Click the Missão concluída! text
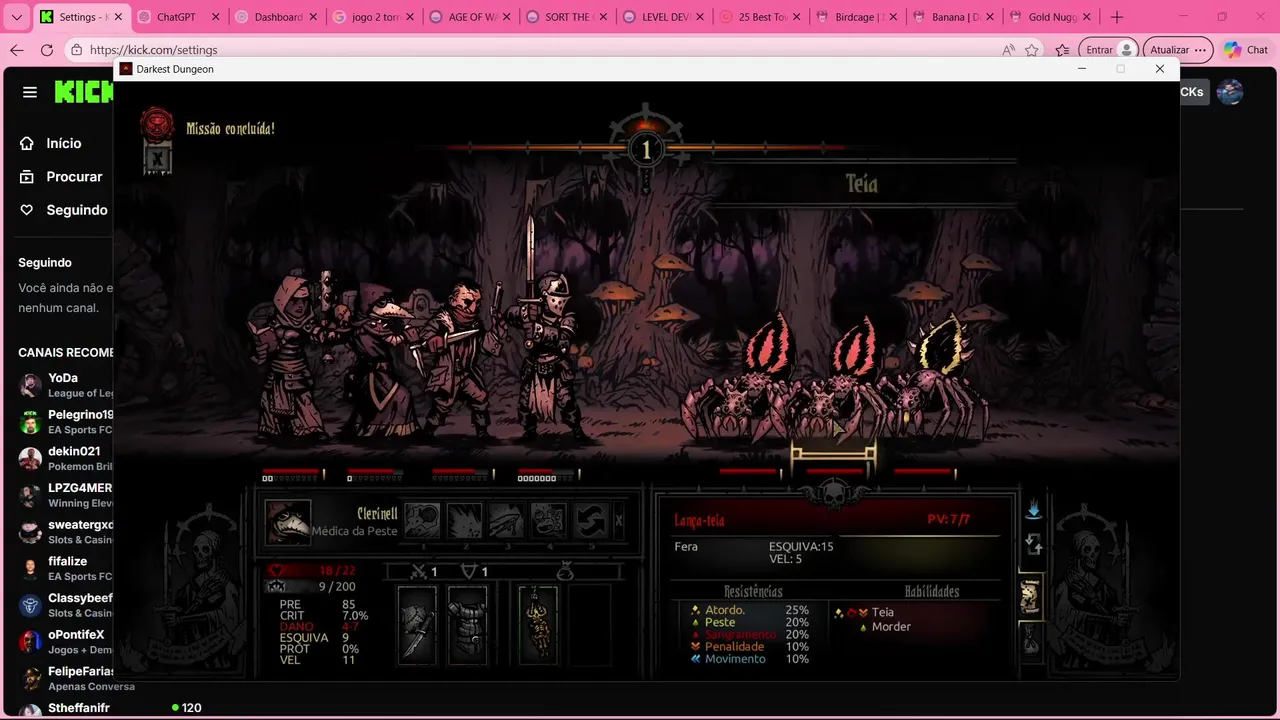This screenshot has width=1280, height=720. pos(230,129)
